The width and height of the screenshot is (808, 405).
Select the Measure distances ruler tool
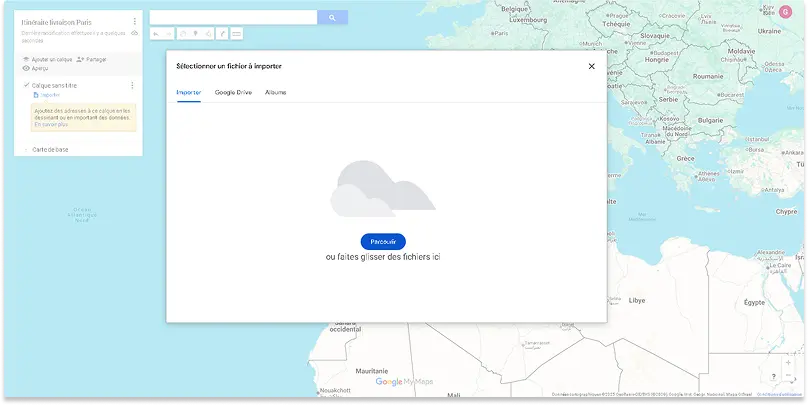coord(237,34)
